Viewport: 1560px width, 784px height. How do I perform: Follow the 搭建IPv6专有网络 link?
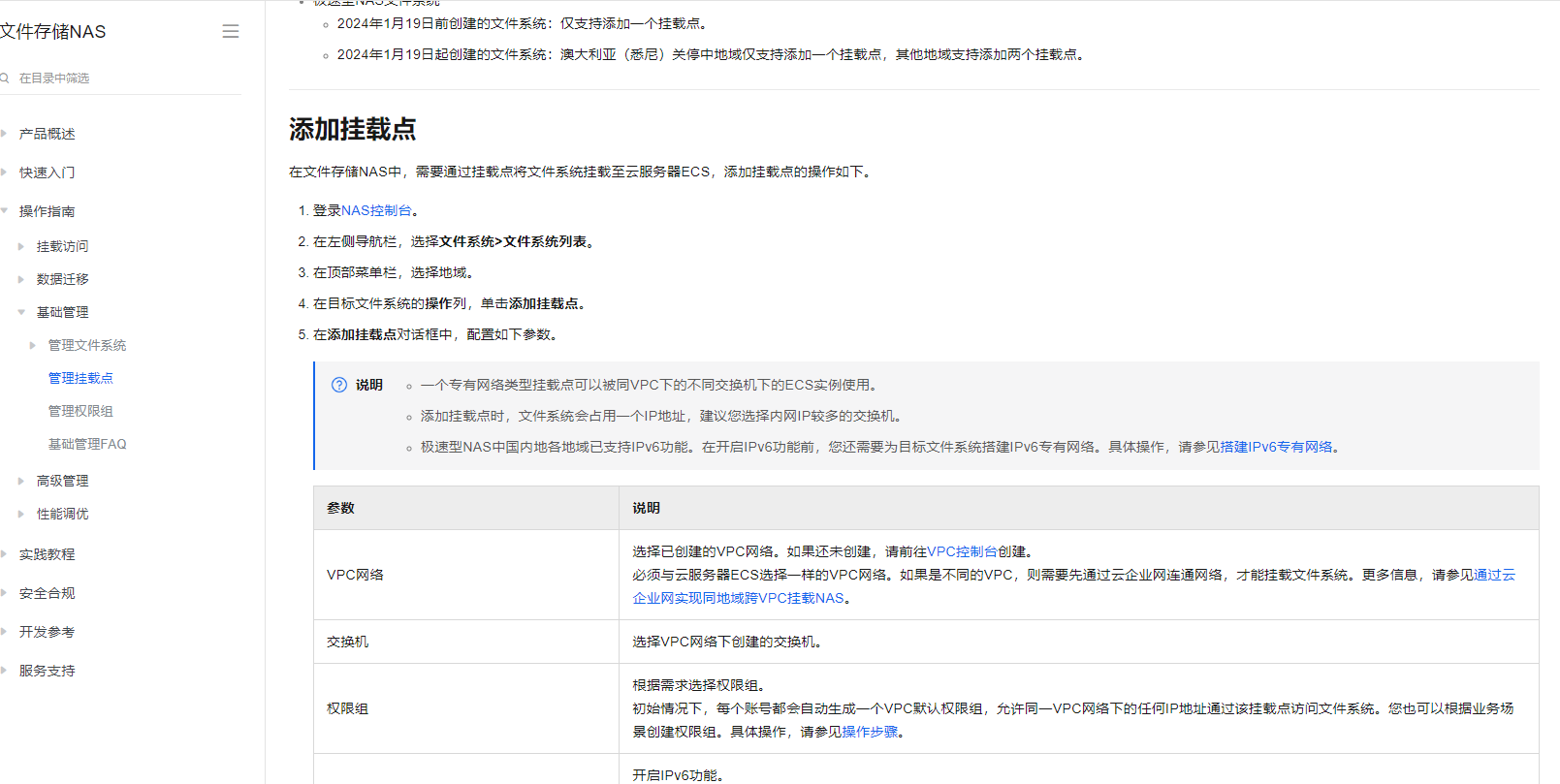pyautogui.click(x=1276, y=447)
